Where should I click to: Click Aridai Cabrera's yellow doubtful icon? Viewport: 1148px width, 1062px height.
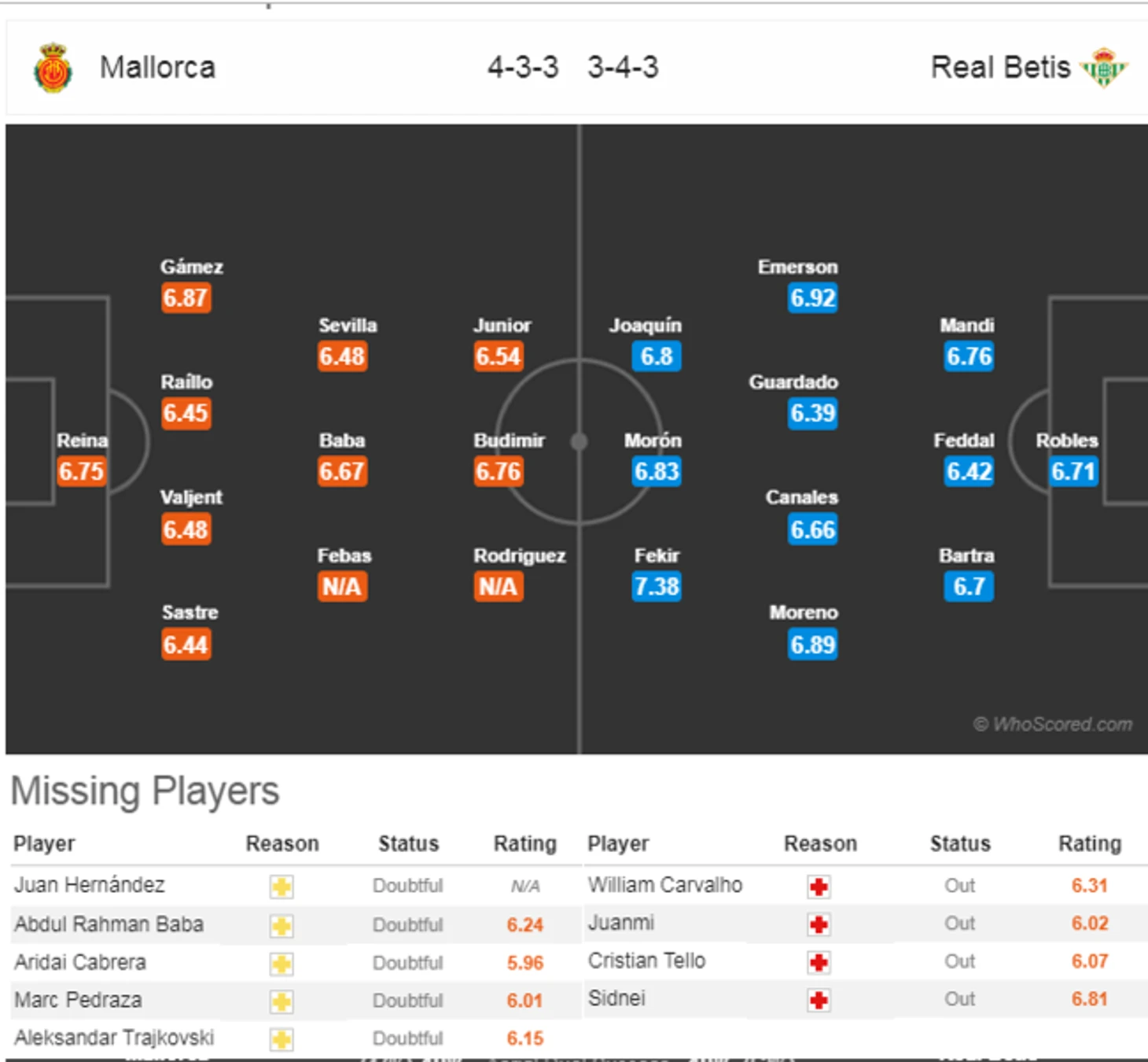tap(281, 964)
